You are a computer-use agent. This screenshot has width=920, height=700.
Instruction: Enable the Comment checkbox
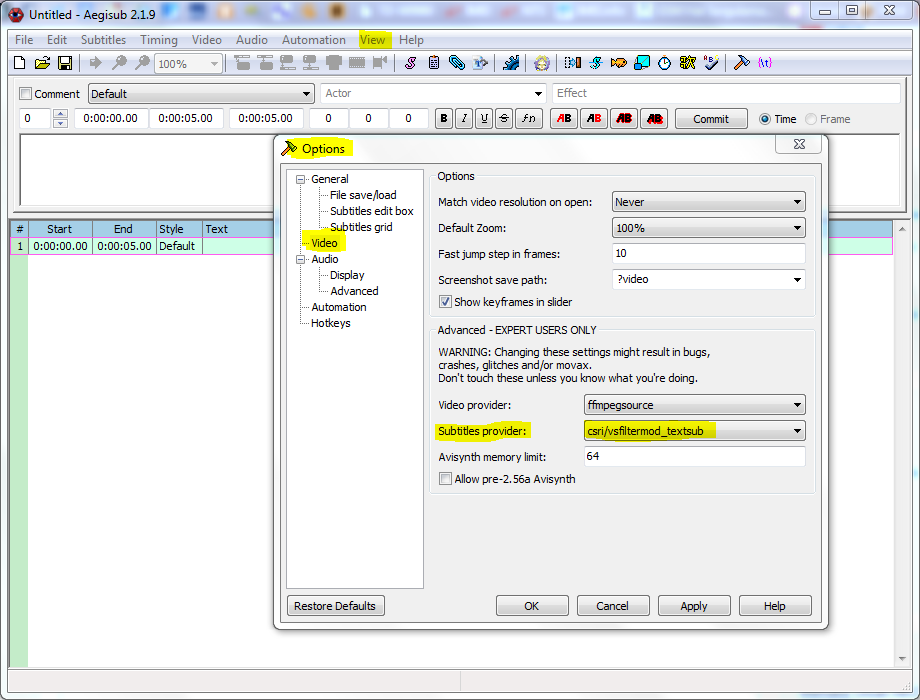click(26, 94)
